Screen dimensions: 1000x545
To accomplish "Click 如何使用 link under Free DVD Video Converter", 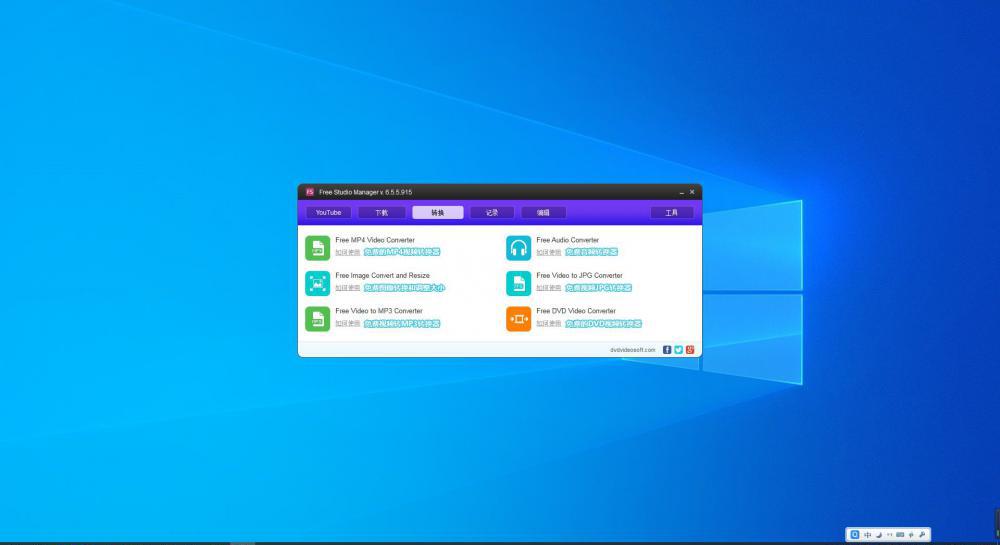I will 548,324.
